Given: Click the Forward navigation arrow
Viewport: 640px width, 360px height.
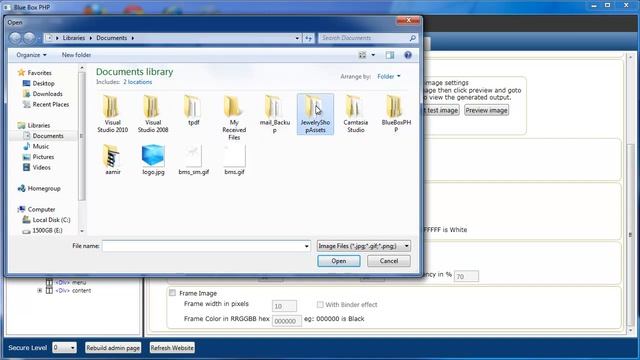Looking at the screenshot, I should point(29,38).
